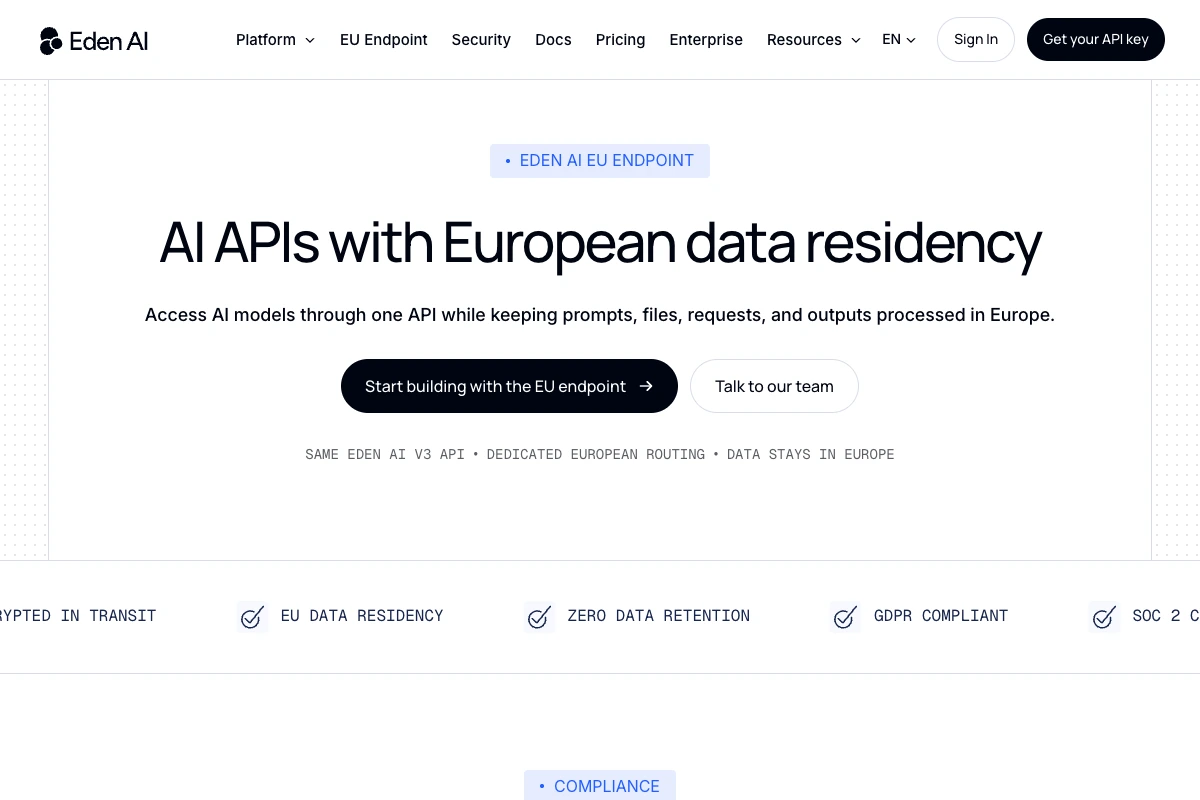Click the GDPR Compliant checkmark icon
1200x800 pixels.
click(x=845, y=616)
